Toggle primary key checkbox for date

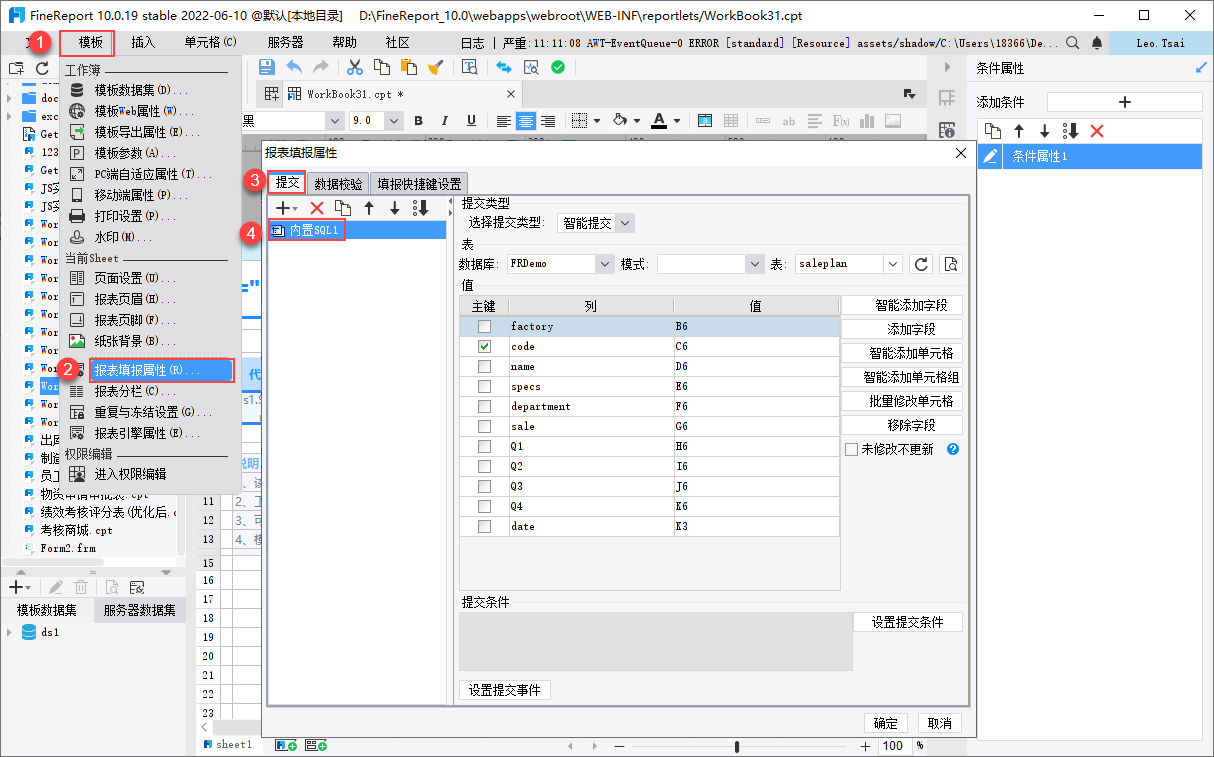(x=485, y=526)
